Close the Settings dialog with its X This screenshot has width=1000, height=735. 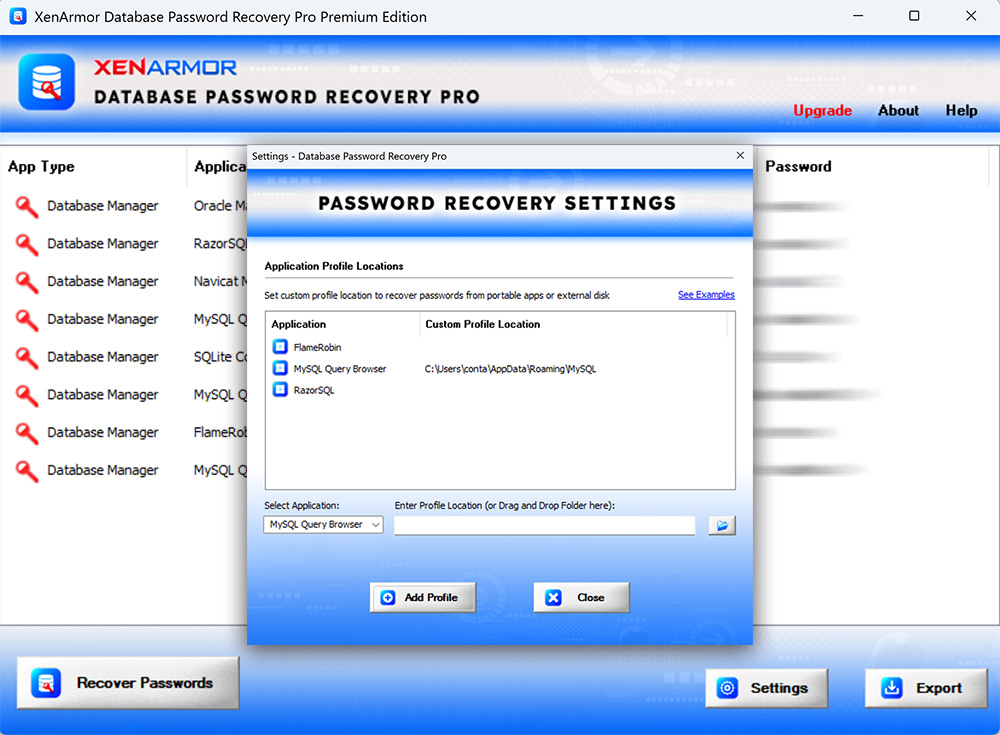pyautogui.click(x=740, y=156)
